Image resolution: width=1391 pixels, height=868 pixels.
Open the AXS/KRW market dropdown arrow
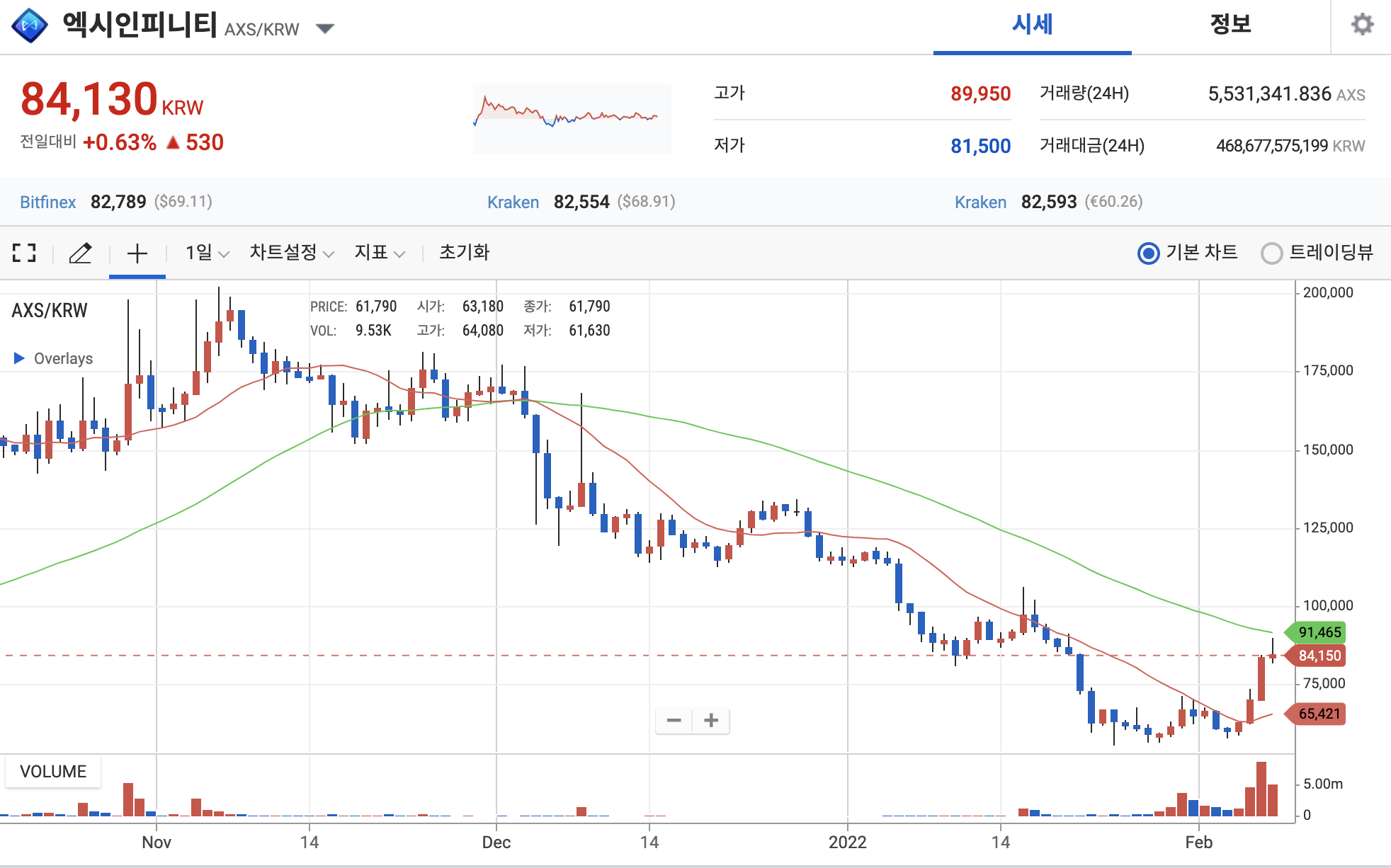click(325, 29)
